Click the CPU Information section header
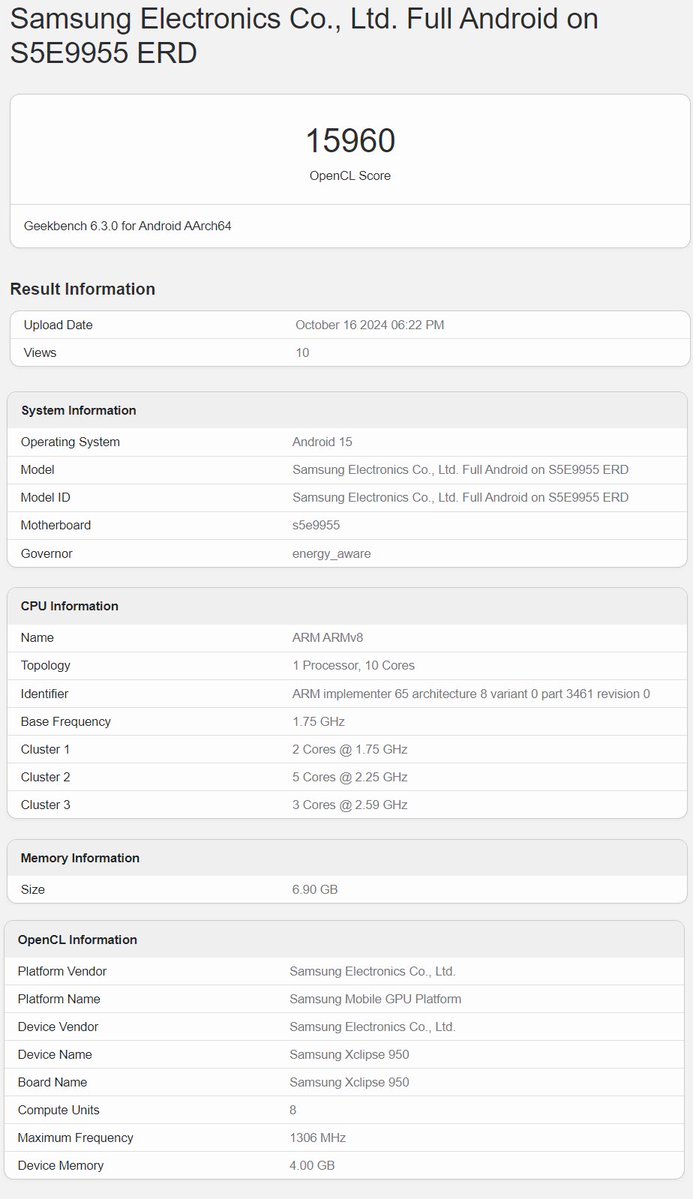 coord(69,606)
